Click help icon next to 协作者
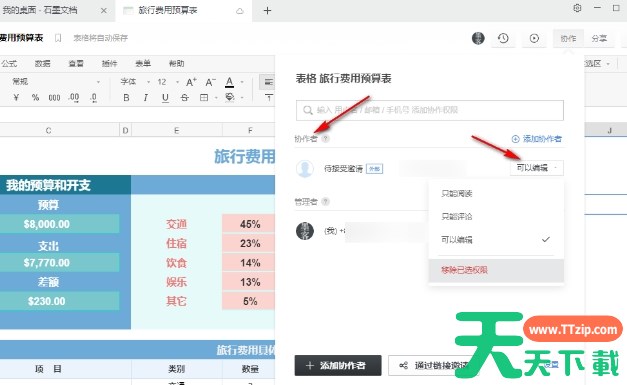This screenshot has width=627, height=385. click(x=325, y=139)
